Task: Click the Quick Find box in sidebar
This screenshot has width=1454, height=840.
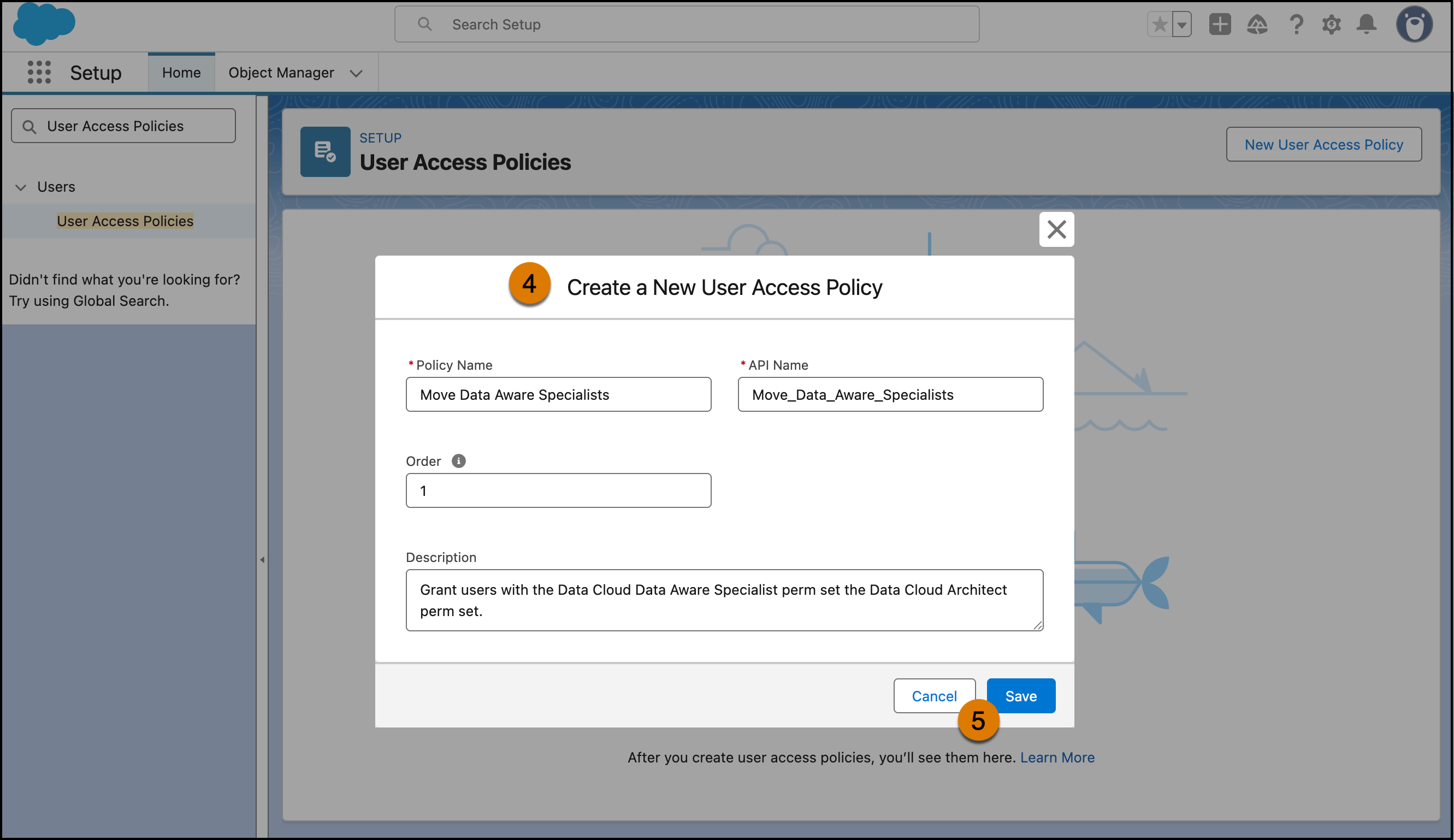Action: [x=123, y=126]
